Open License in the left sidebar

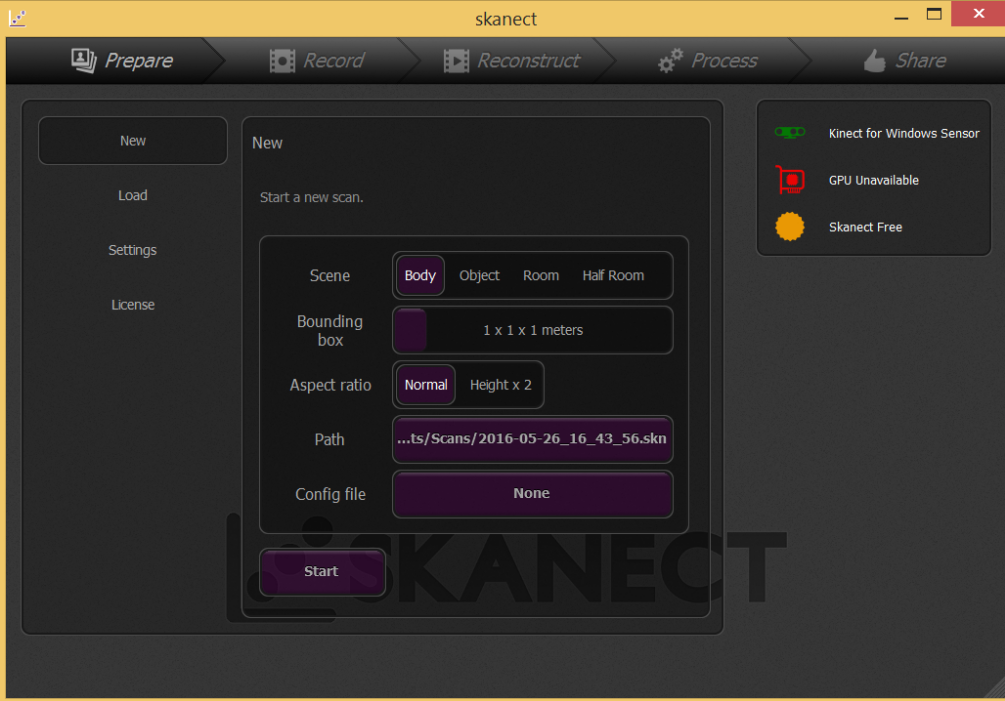(133, 304)
